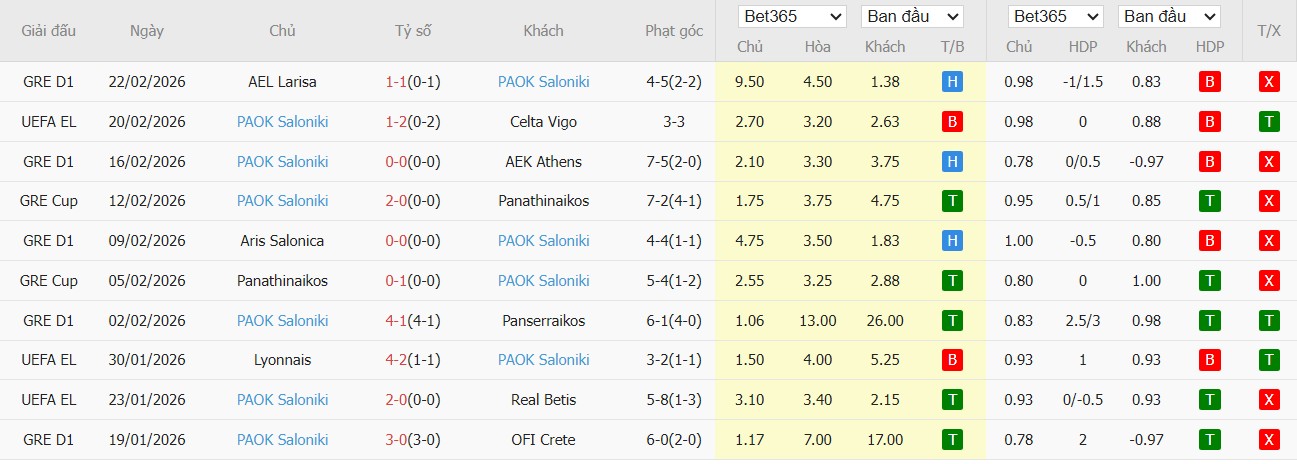Click the red B result badge in the Celta Vigo row
This screenshot has height=464, width=1297.
pyautogui.click(x=952, y=122)
